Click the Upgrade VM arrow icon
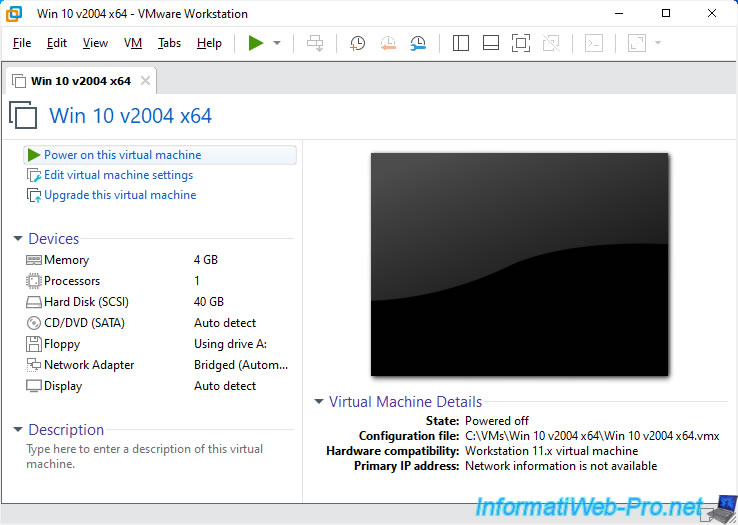The height and width of the screenshot is (525, 738). pos(34,195)
